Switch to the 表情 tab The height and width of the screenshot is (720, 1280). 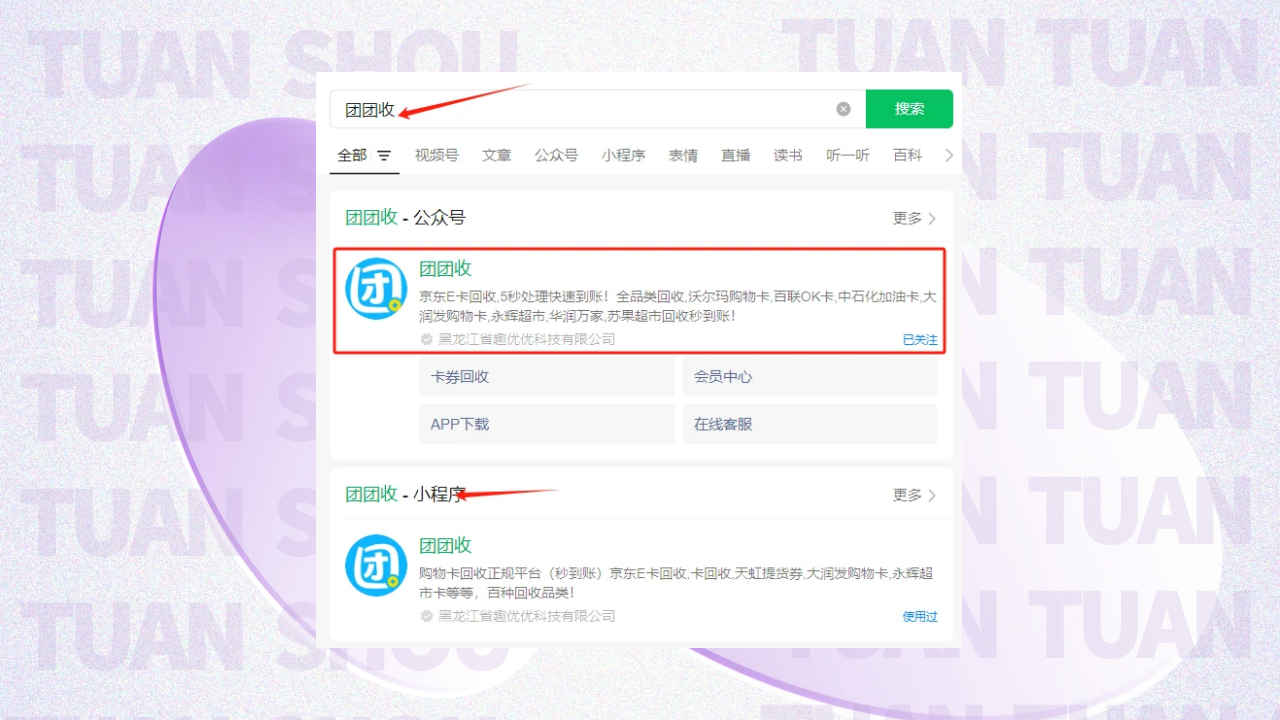[x=683, y=155]
